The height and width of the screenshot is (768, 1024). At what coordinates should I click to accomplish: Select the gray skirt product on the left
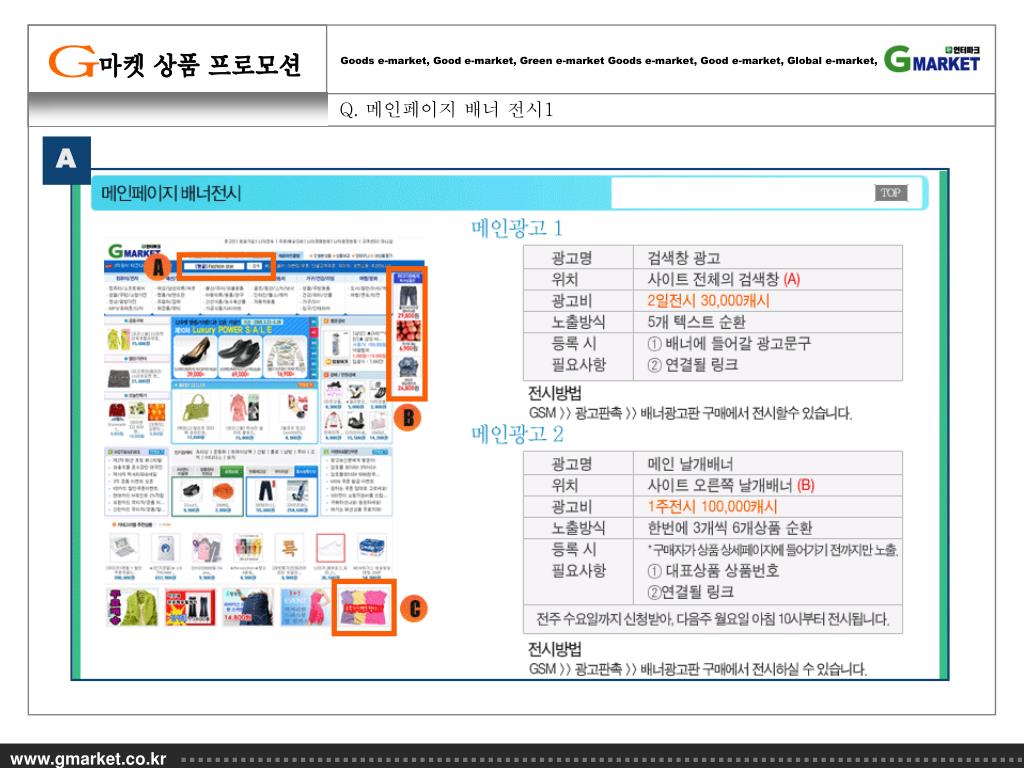(x=118, y=377)
